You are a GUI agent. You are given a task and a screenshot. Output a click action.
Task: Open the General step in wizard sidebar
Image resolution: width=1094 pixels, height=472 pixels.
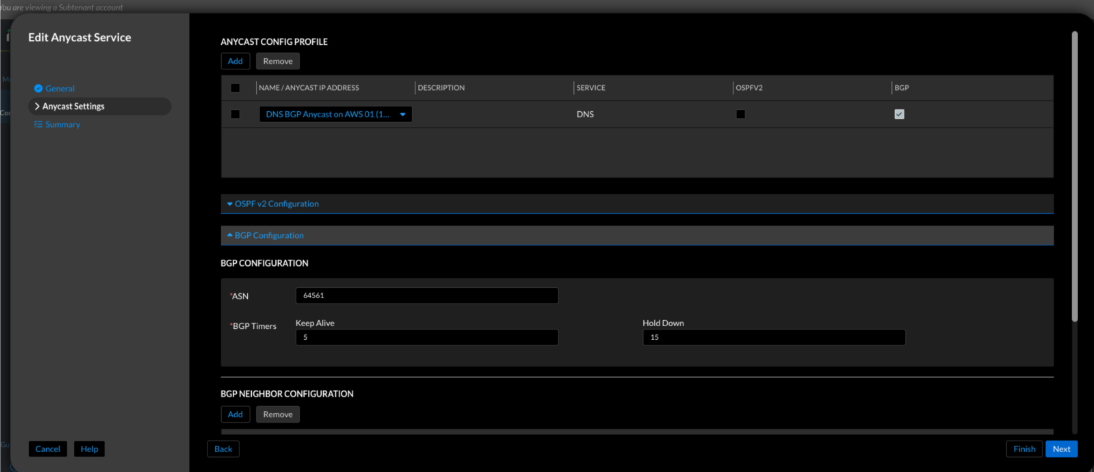(x=60, y=89)
